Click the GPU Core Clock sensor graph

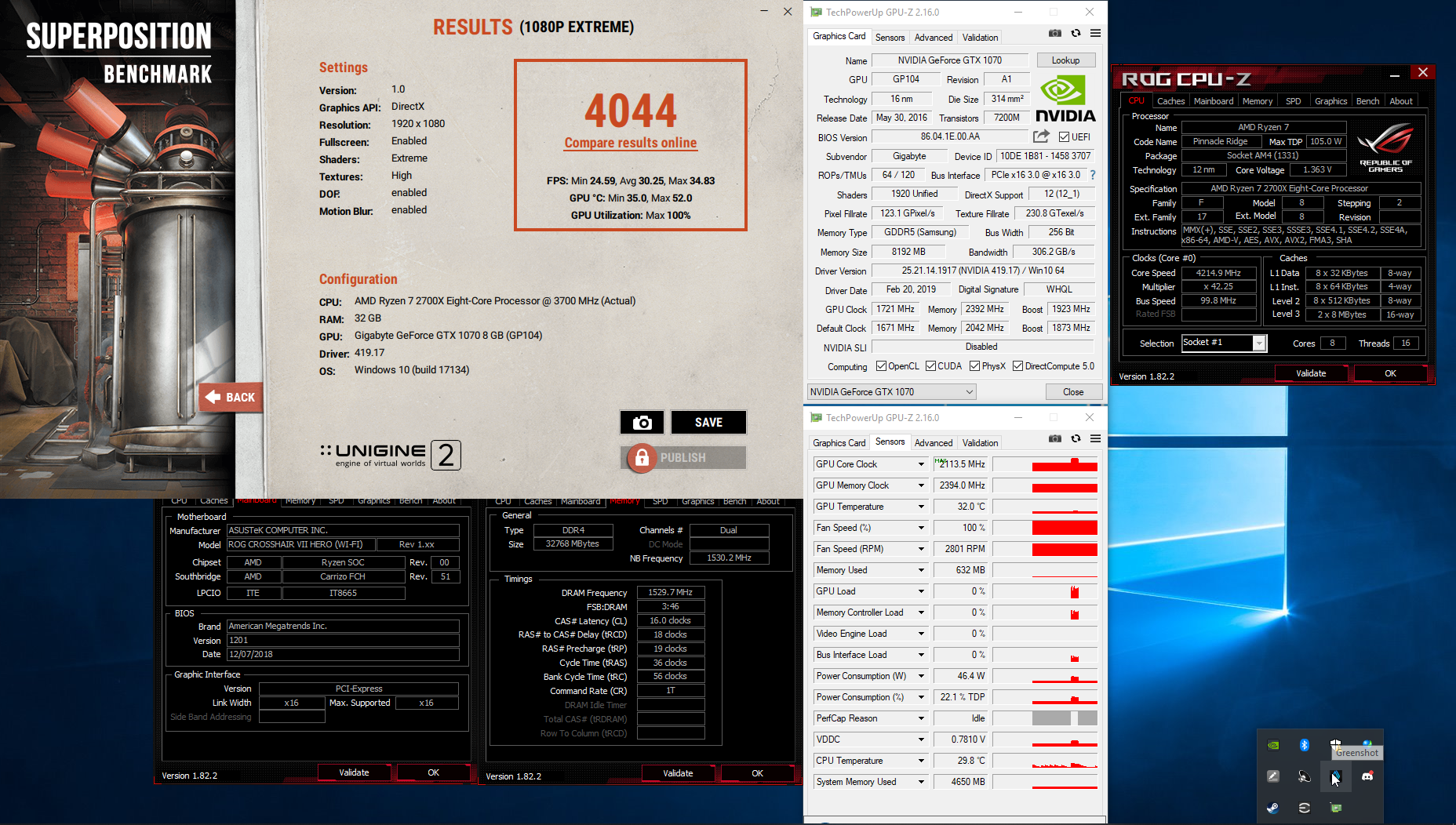(x=1045, y=464)
